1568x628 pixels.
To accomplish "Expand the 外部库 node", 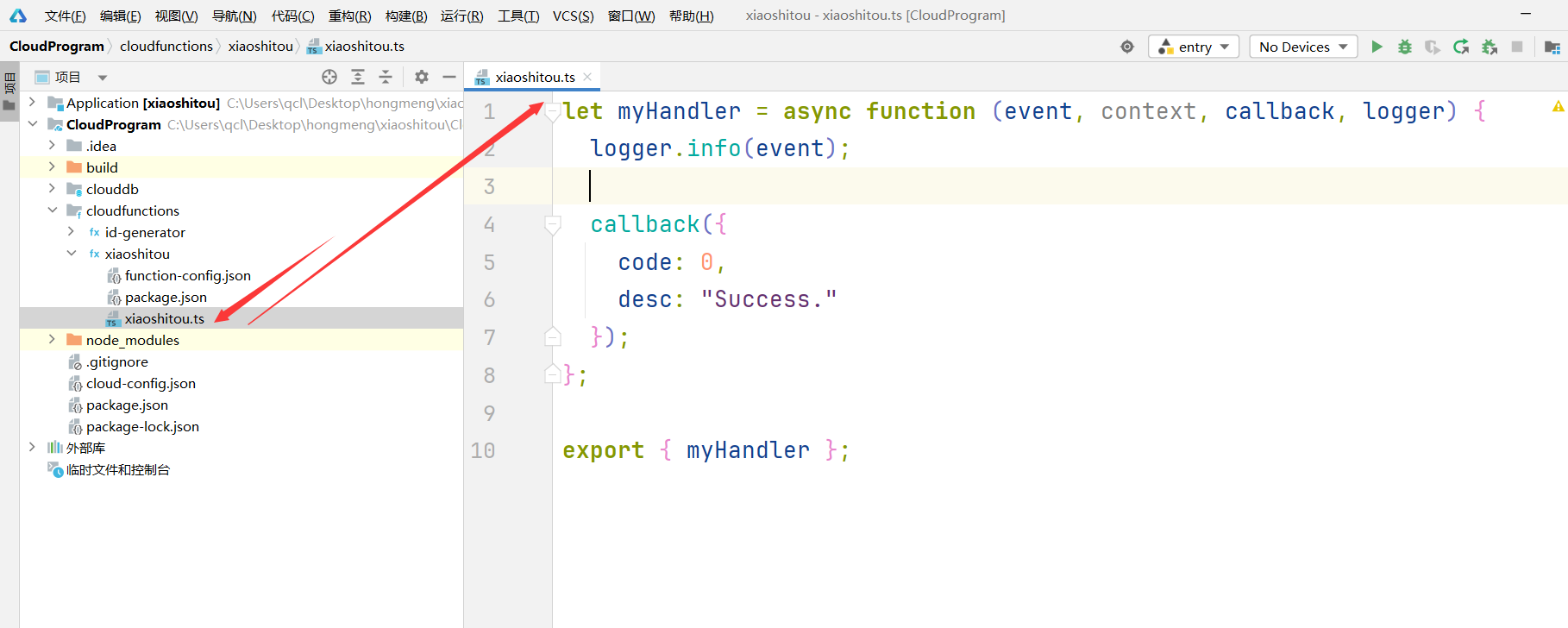I will point(32,448).
